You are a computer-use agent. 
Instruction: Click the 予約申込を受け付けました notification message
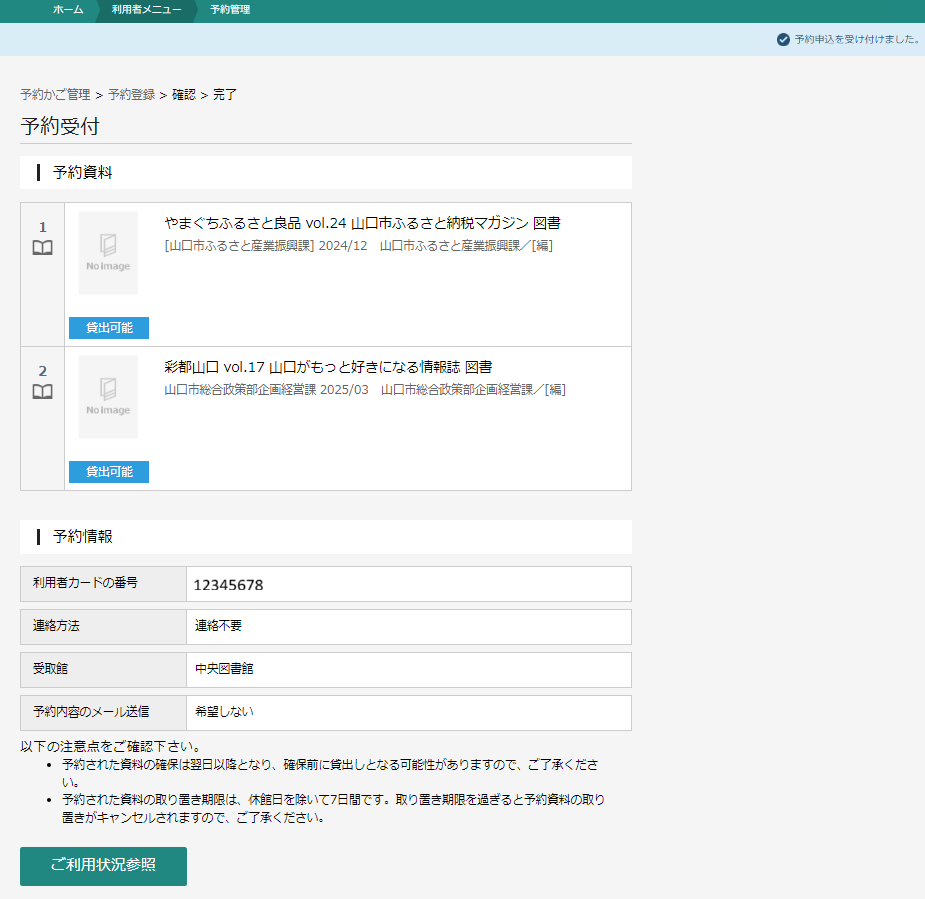pos(856,39)
